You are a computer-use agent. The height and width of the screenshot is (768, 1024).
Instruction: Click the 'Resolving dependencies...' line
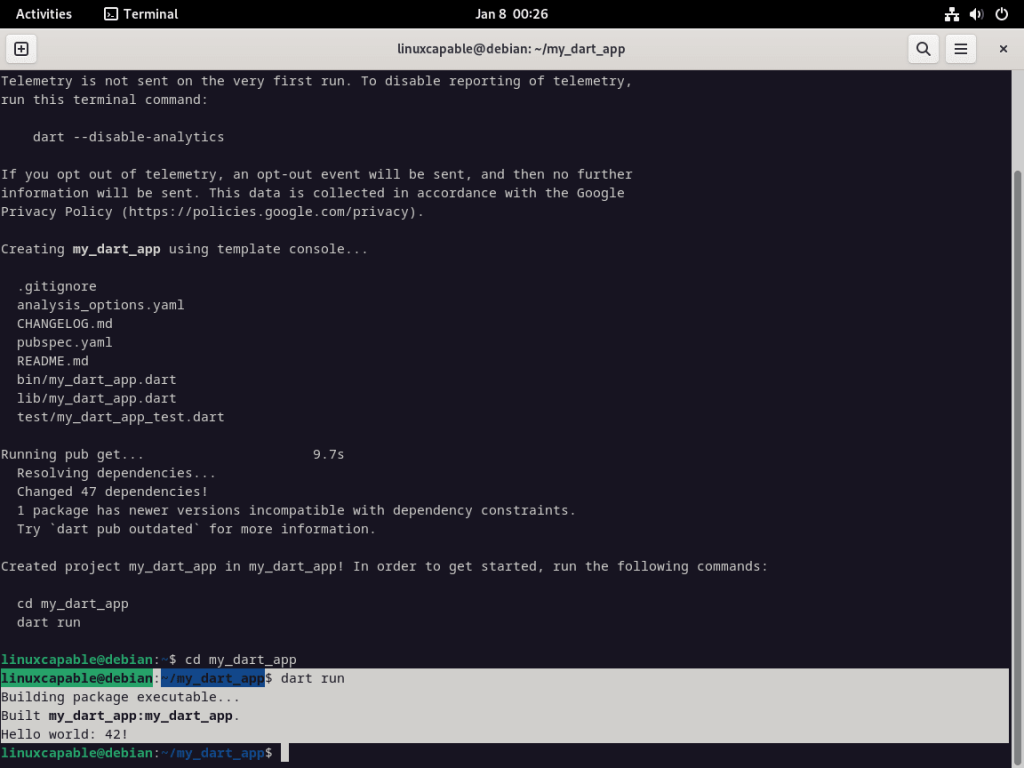pos(116,473)
